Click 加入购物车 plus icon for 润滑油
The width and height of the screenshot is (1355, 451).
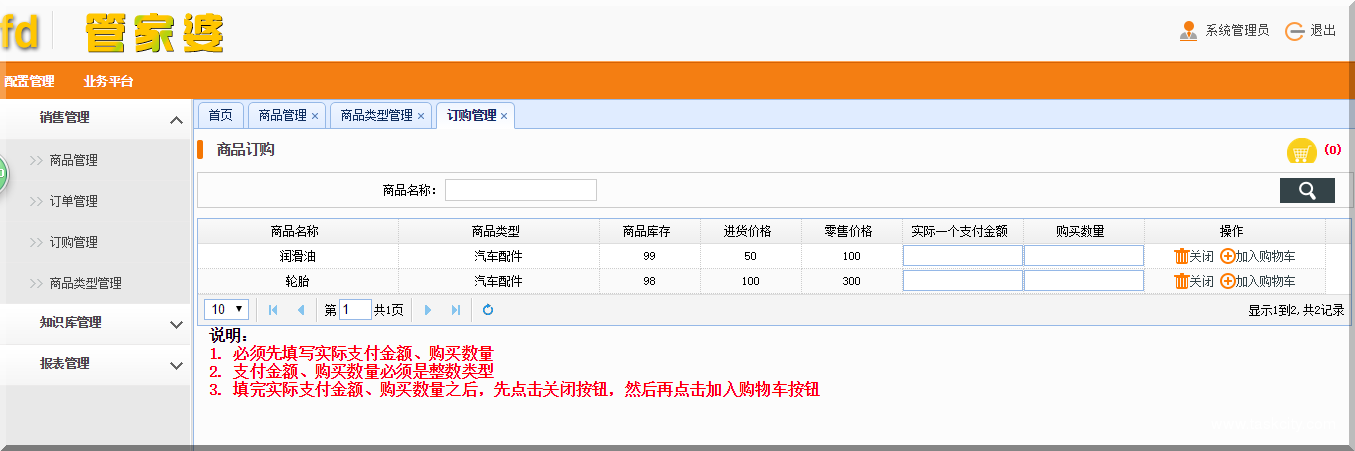[1228, 256]
